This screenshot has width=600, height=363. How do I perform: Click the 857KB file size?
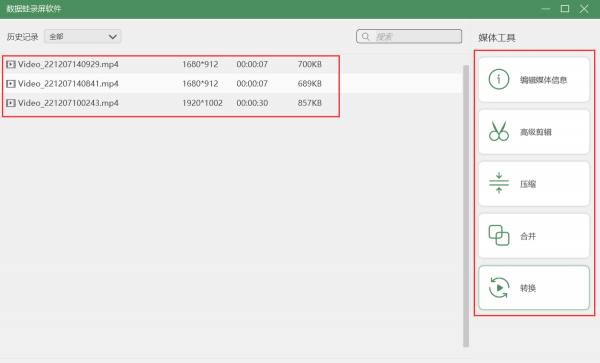[310, 103]
